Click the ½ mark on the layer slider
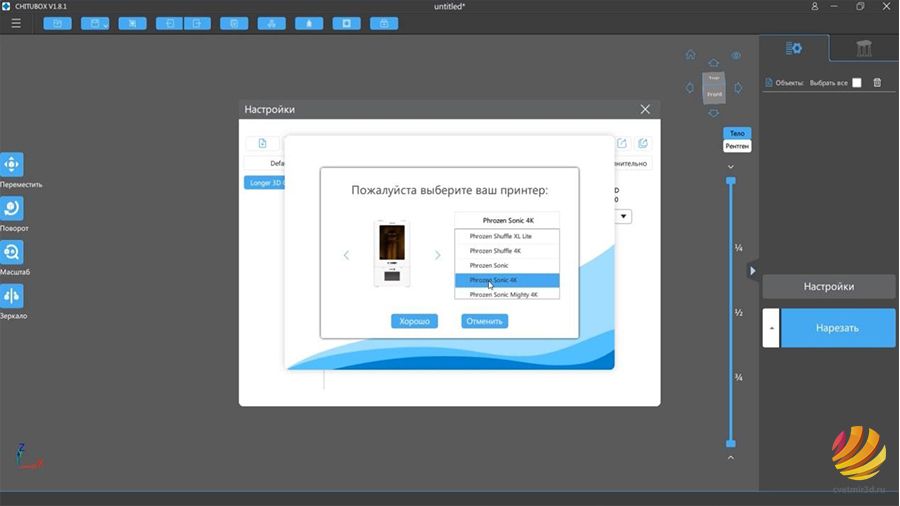 coord(739,313)
